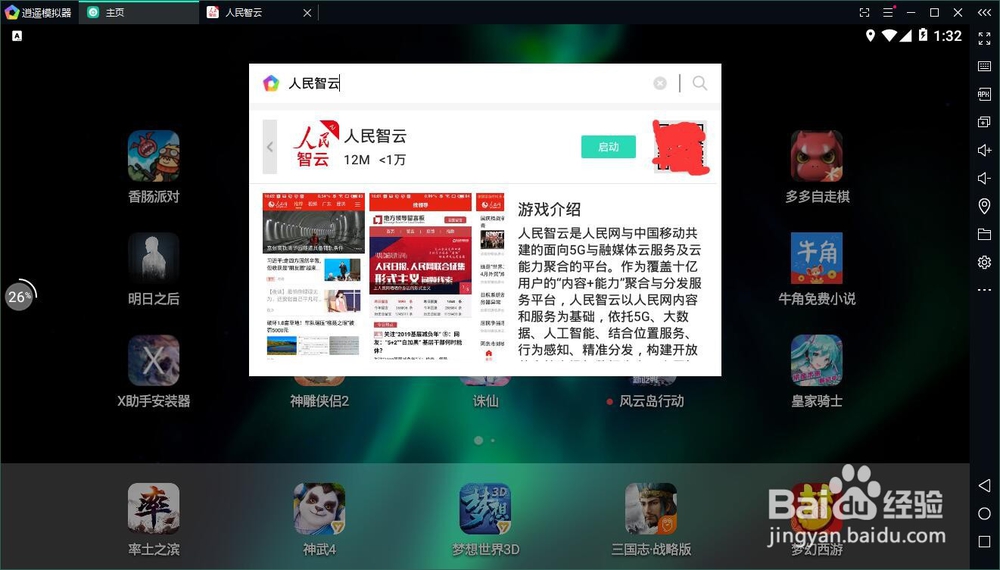Launch 率土之滨 from the dock
This screenshot has width=1000, height=570.
(x=153, y=508)
